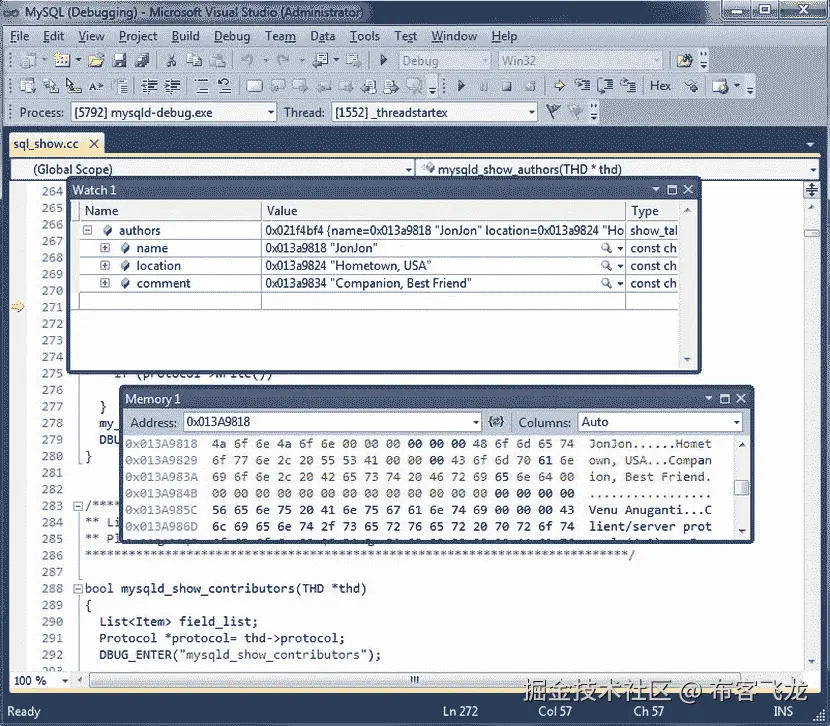Screen dimensions: 830x726
Task: Collapse comment block outline at line 283
Action: 78,506
